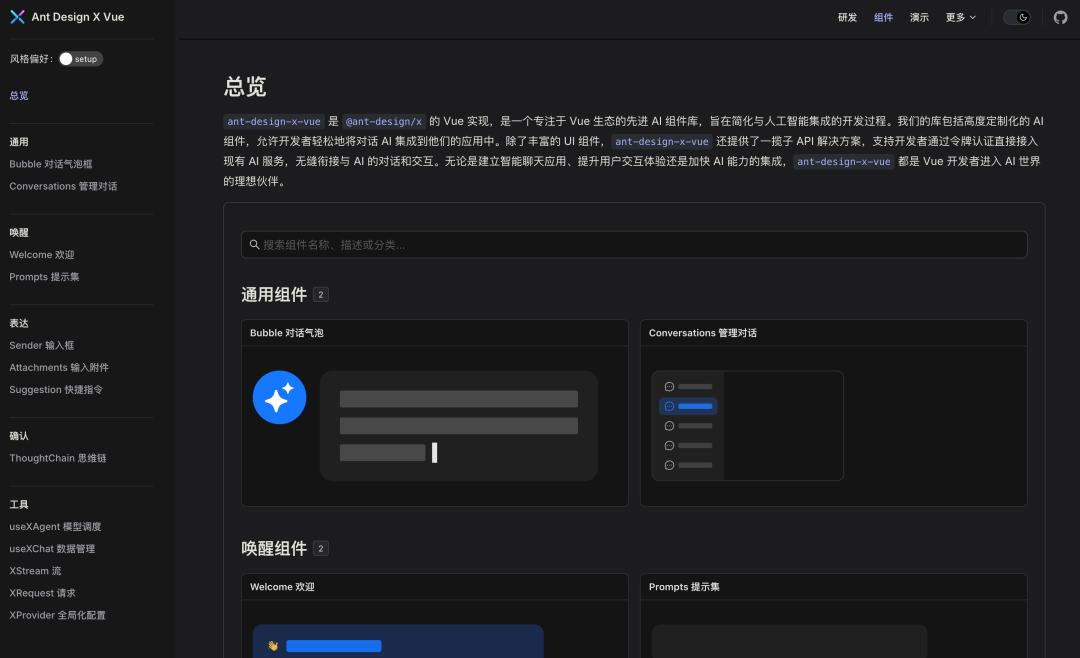1080x658 pixels.
Task: Toggle the setup 风格偏好 switch
Action: 80,58
